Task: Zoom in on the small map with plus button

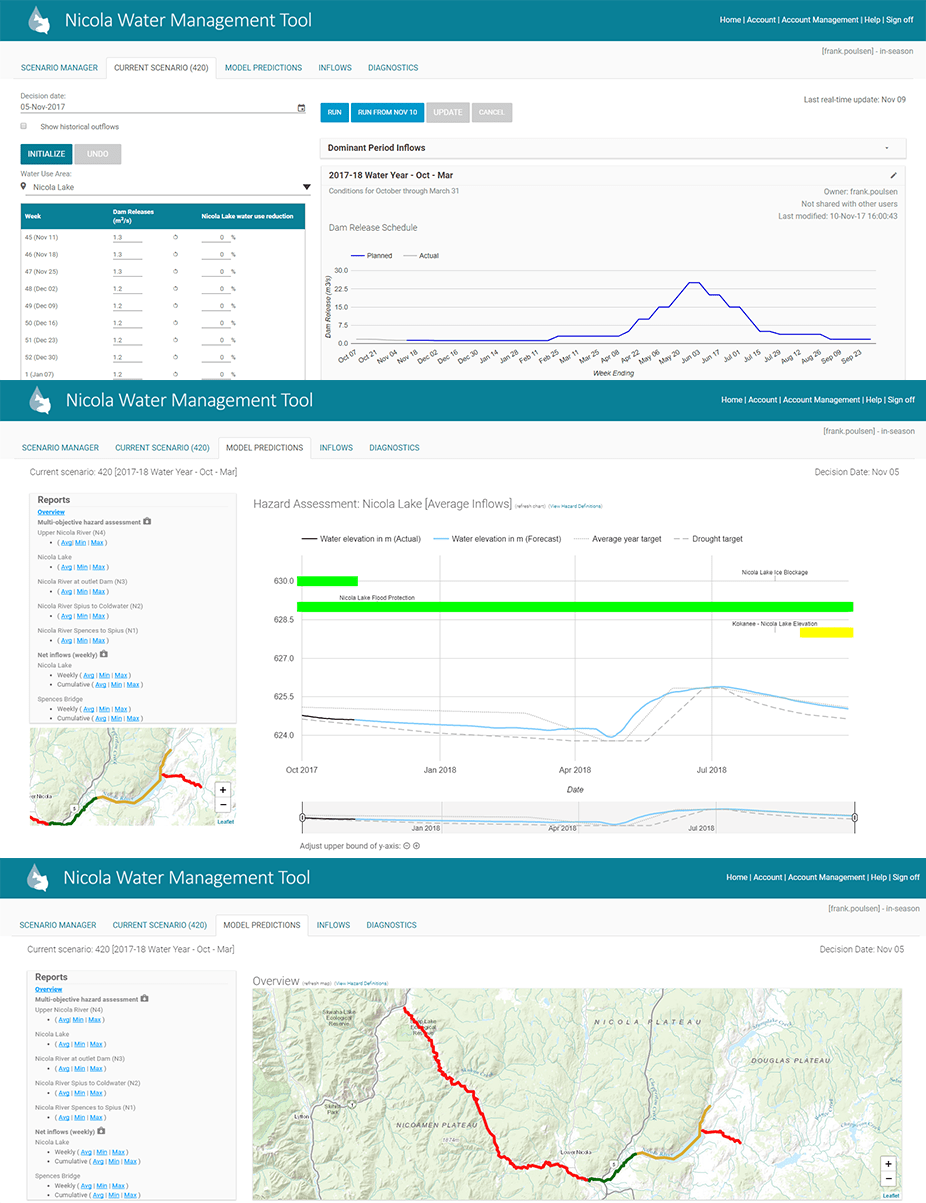Action: (221, 789)
